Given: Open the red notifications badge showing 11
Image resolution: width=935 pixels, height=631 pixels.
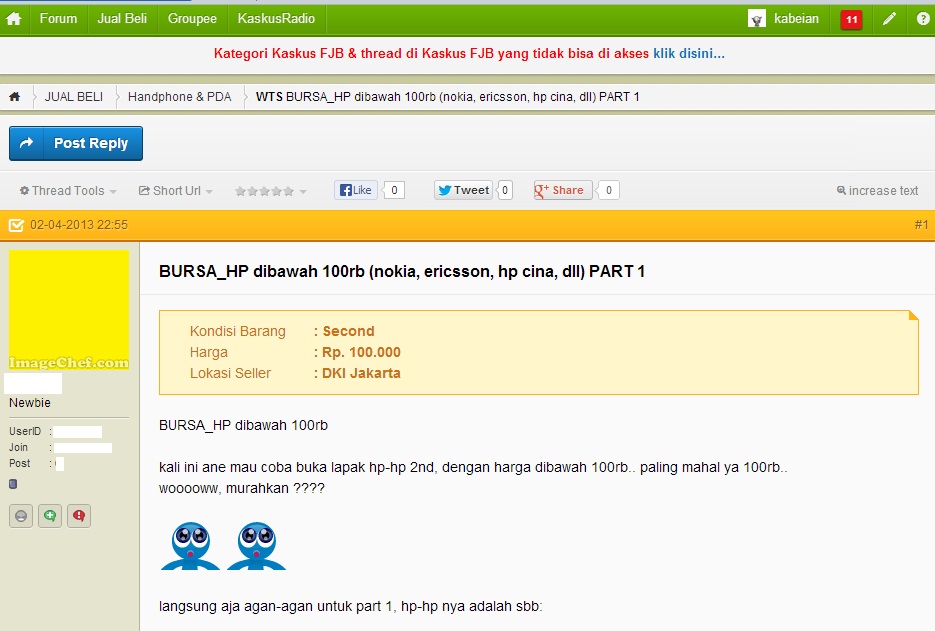Looking at the screenshot, I should [850, 18].
